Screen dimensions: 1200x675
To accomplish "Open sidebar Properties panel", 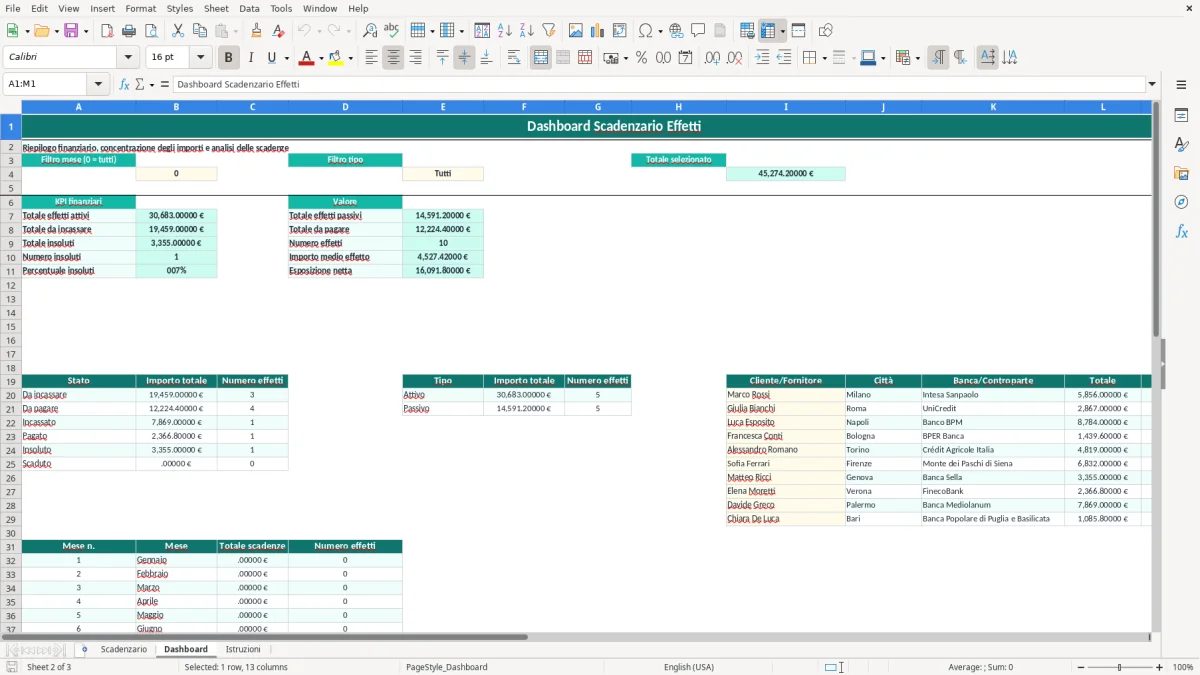I will (x=1181, y=116).
